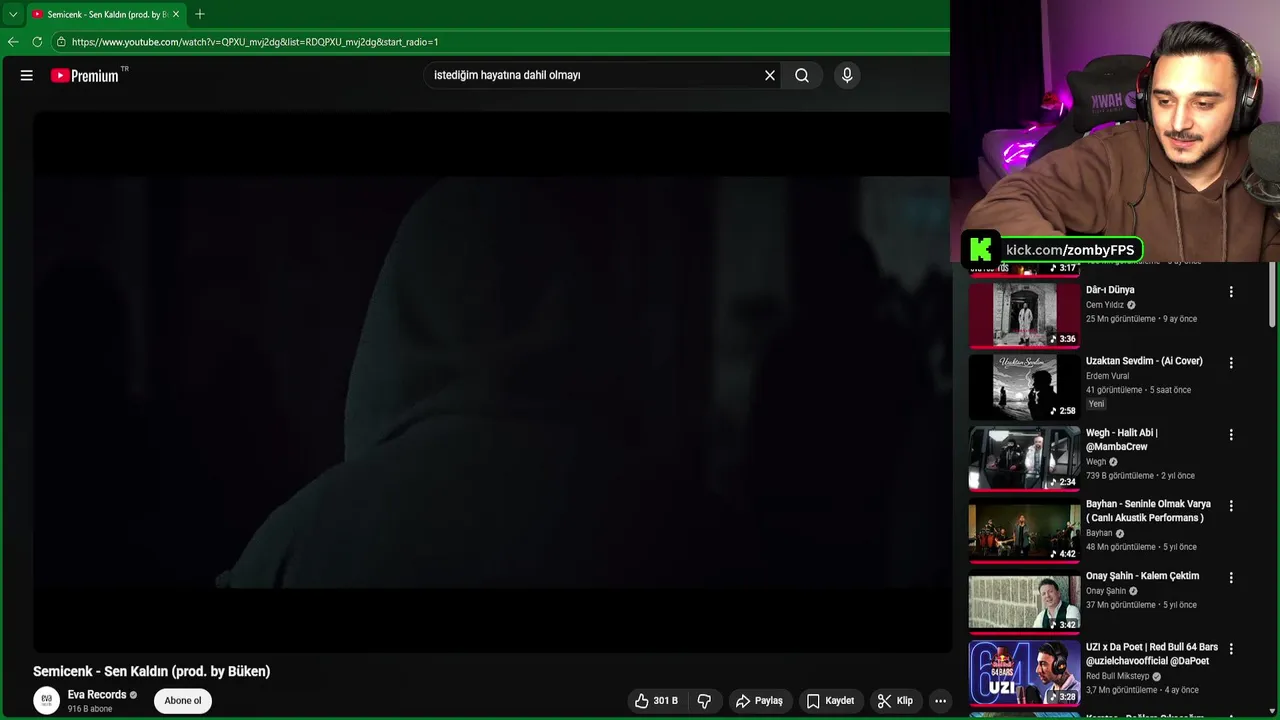Open Wegh - Halit Abi thumbnail
This screenshot has width=1280, height=720.
point(1024,459)
